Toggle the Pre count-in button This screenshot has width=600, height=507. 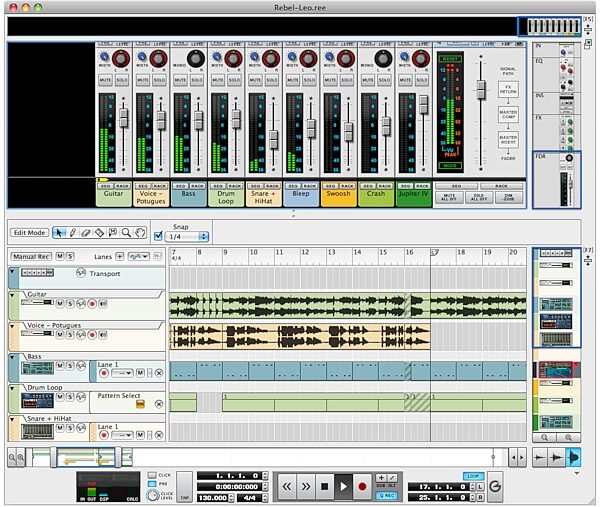coord(152,484)
